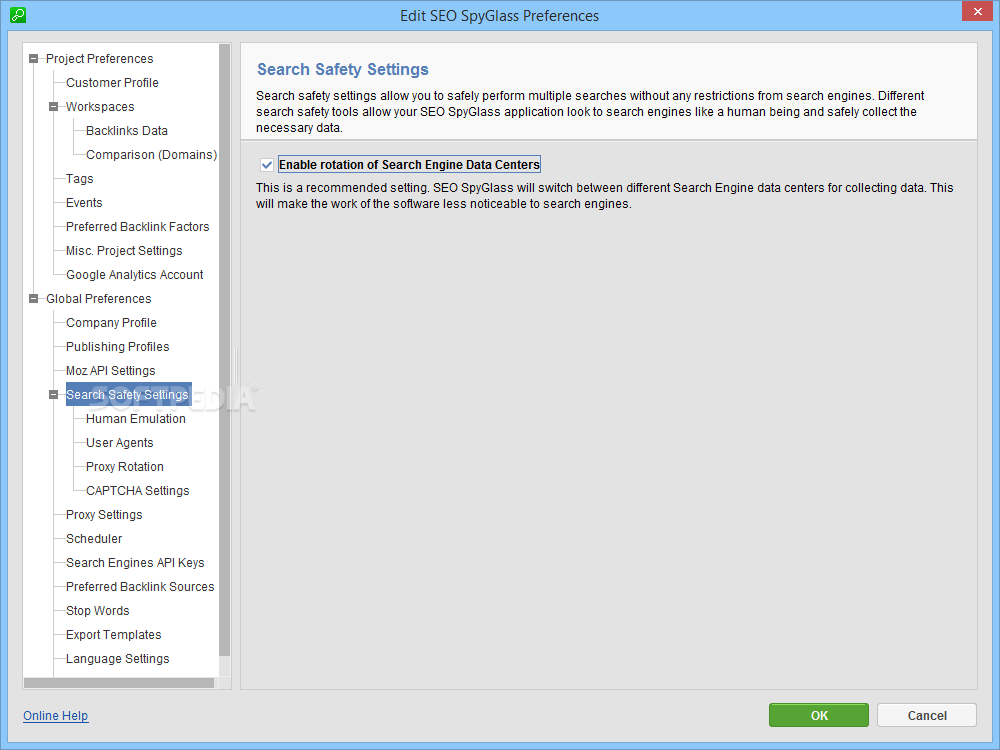
Task: Open Human Emulation settings
Action: pos(136,419)
